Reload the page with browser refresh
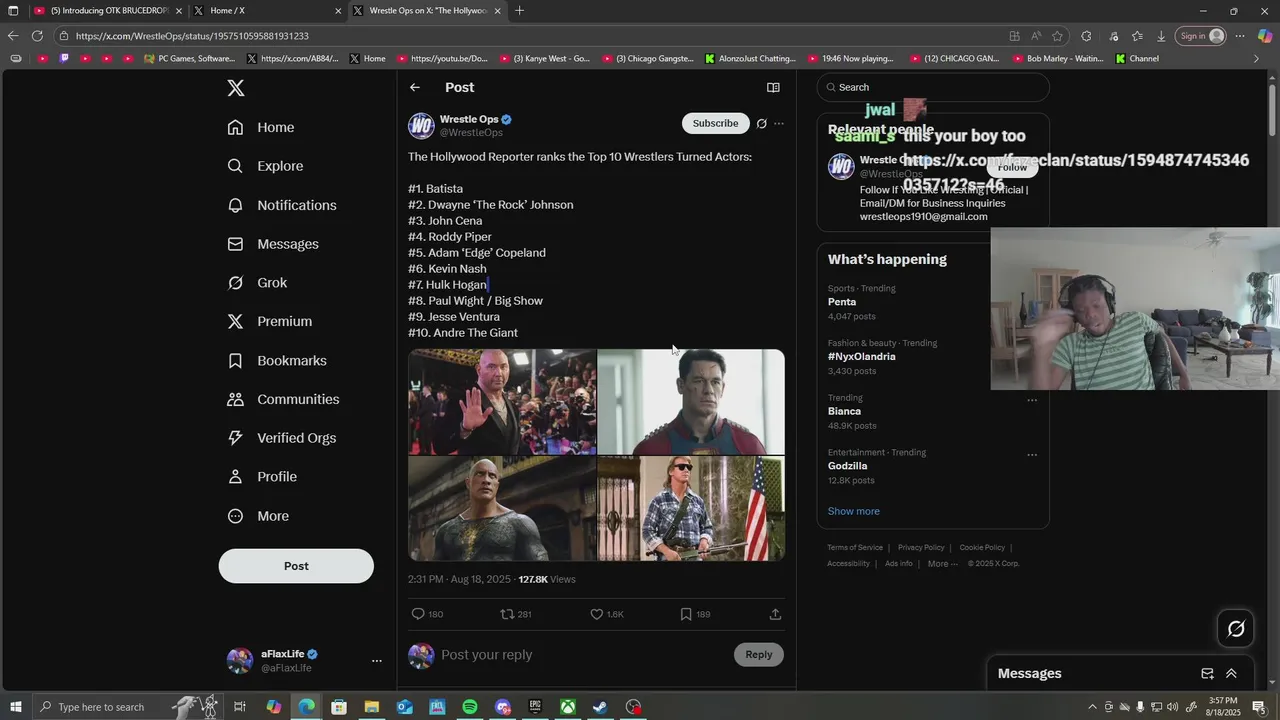Image resolution: width=1280 pixels, height=720 pixels. [x=37, y=36]
